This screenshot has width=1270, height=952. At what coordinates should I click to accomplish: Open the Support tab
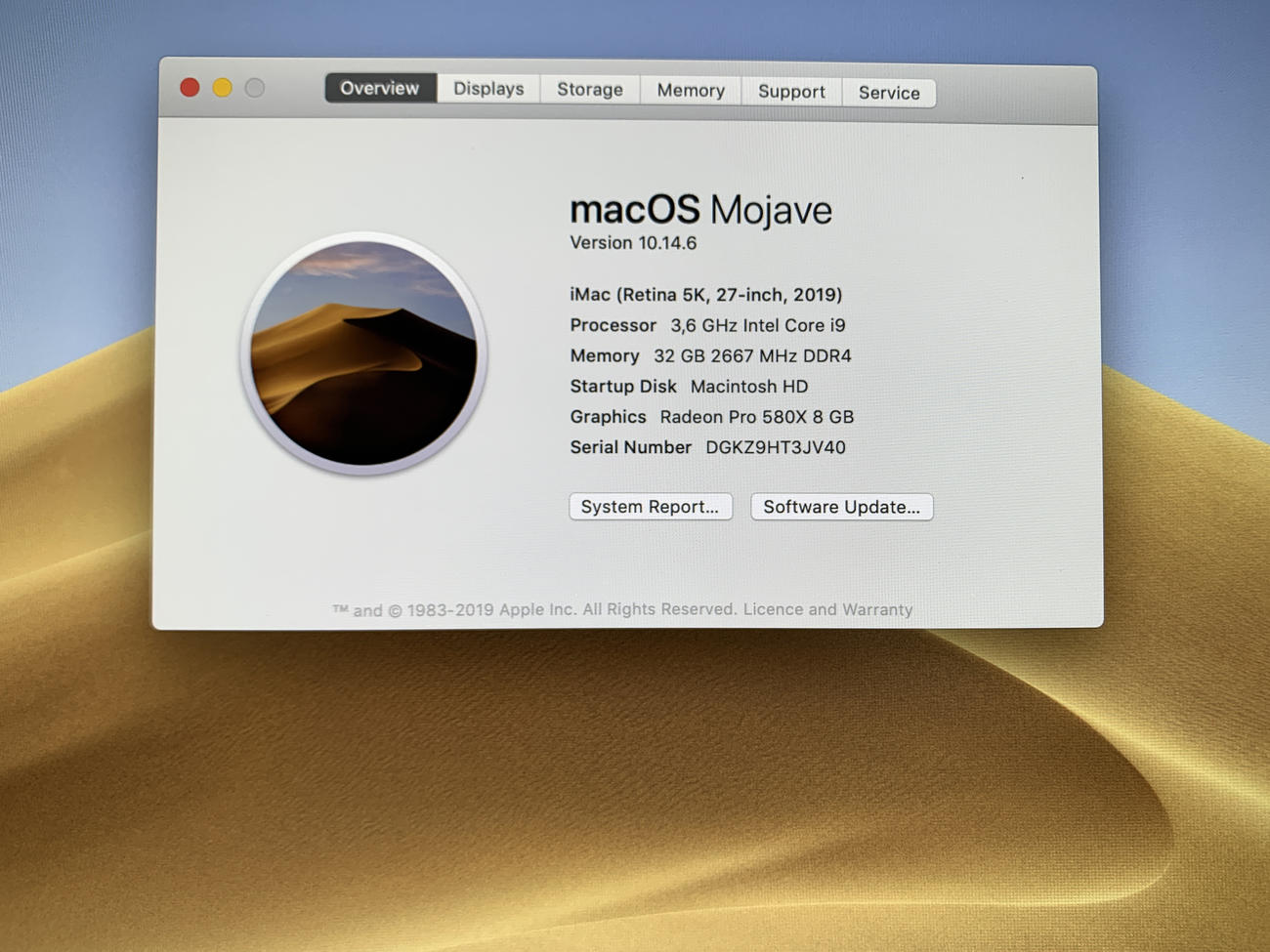pos(791,92)
